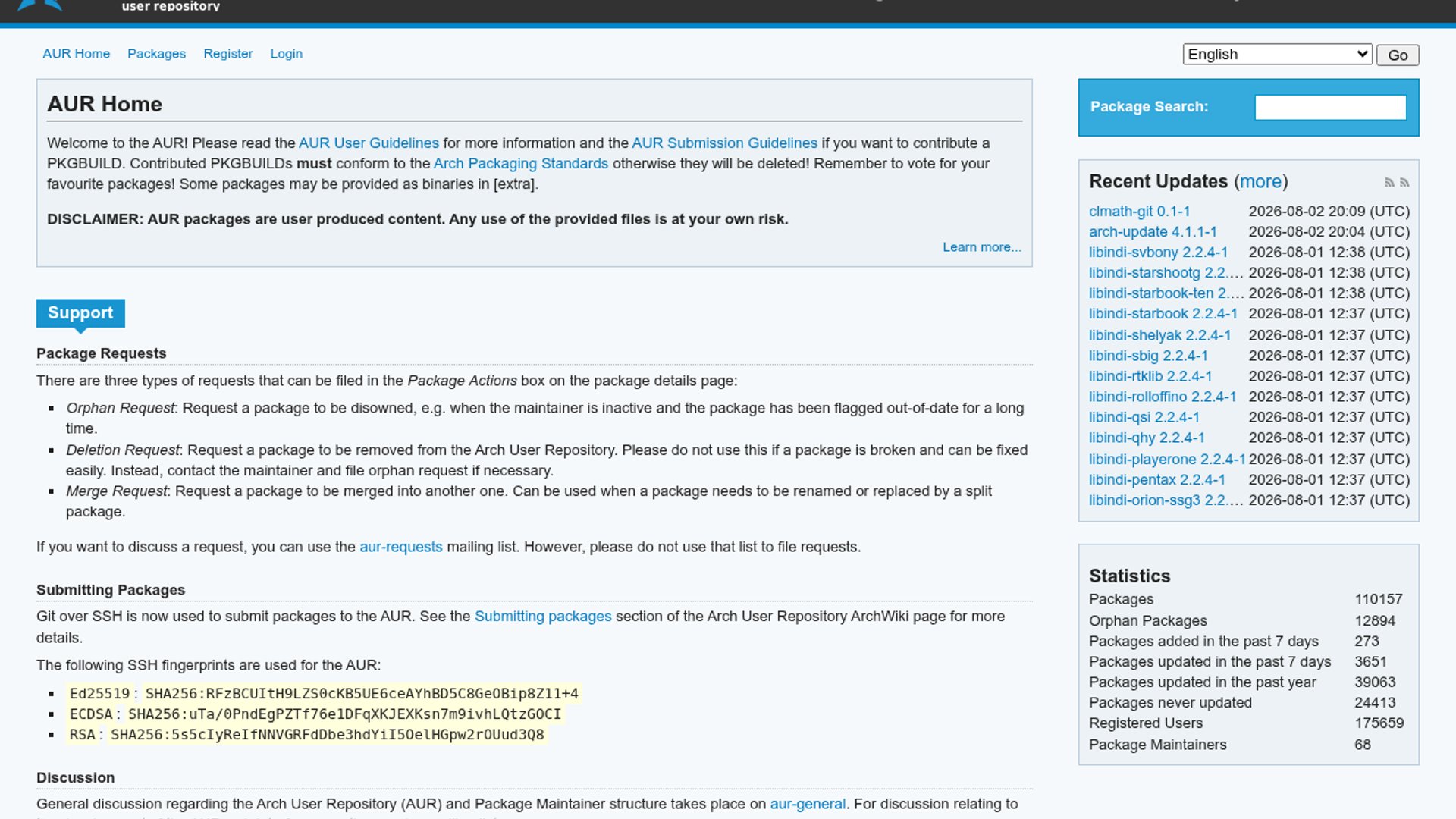
Task: Open the libindi-shelyak 2.2.4-1 package
Action: (x=1159, y=335)
